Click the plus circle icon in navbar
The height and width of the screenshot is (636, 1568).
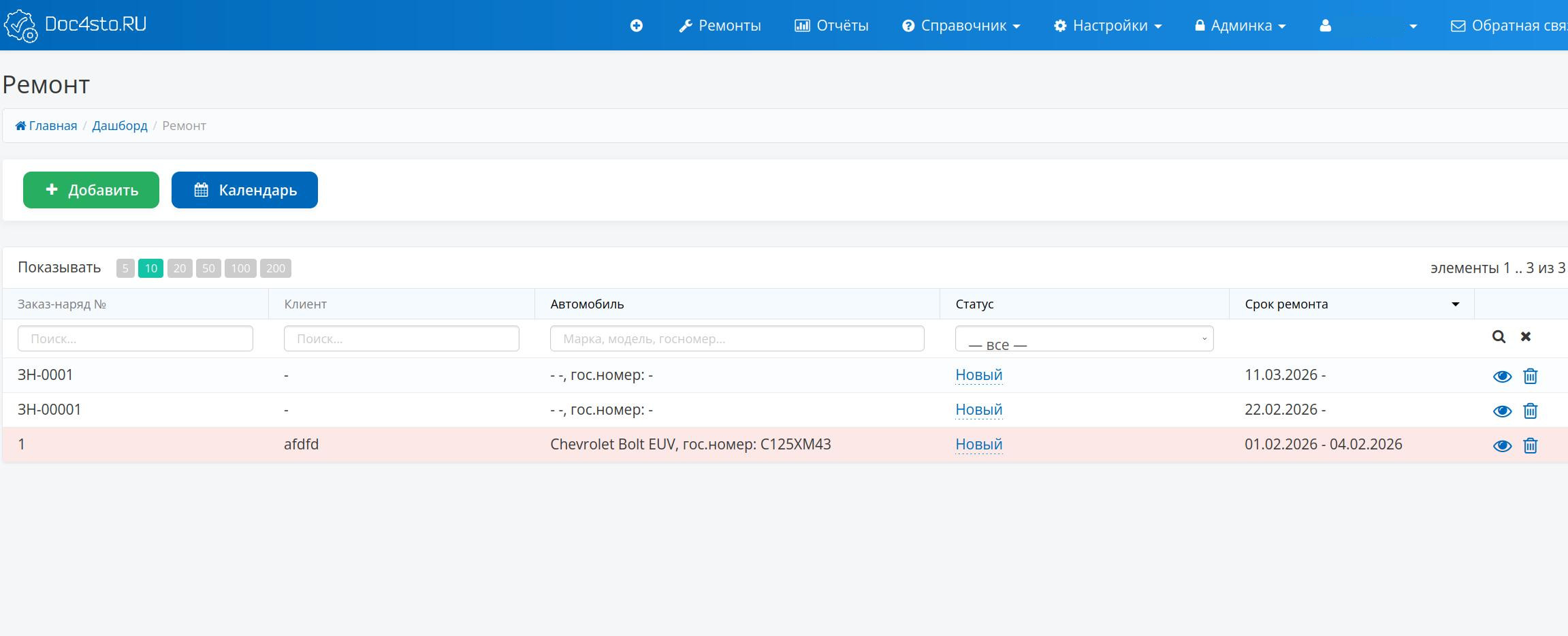click(x=636, y=26)
